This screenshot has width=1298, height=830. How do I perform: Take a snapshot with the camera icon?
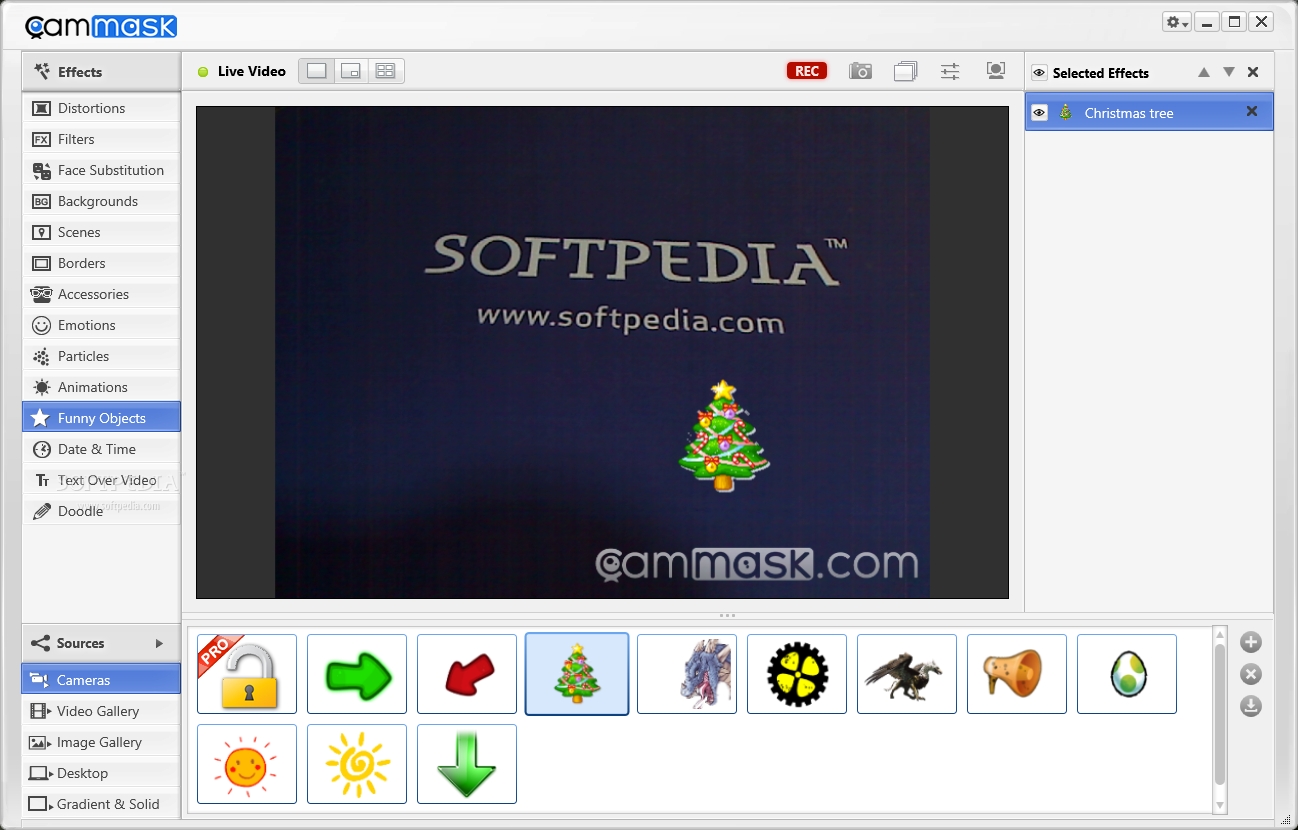[x=860, y=71]
